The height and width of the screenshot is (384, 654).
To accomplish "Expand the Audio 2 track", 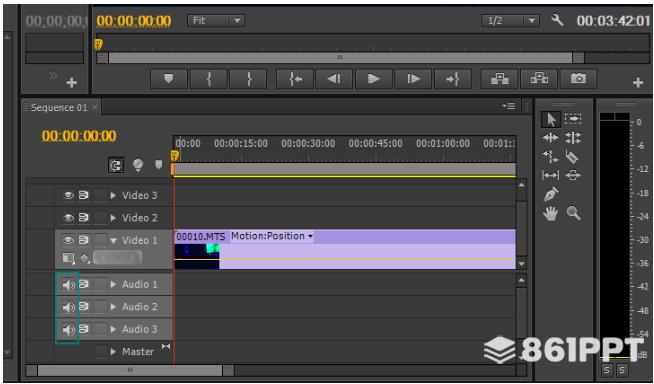I will [x=113, y=307].
